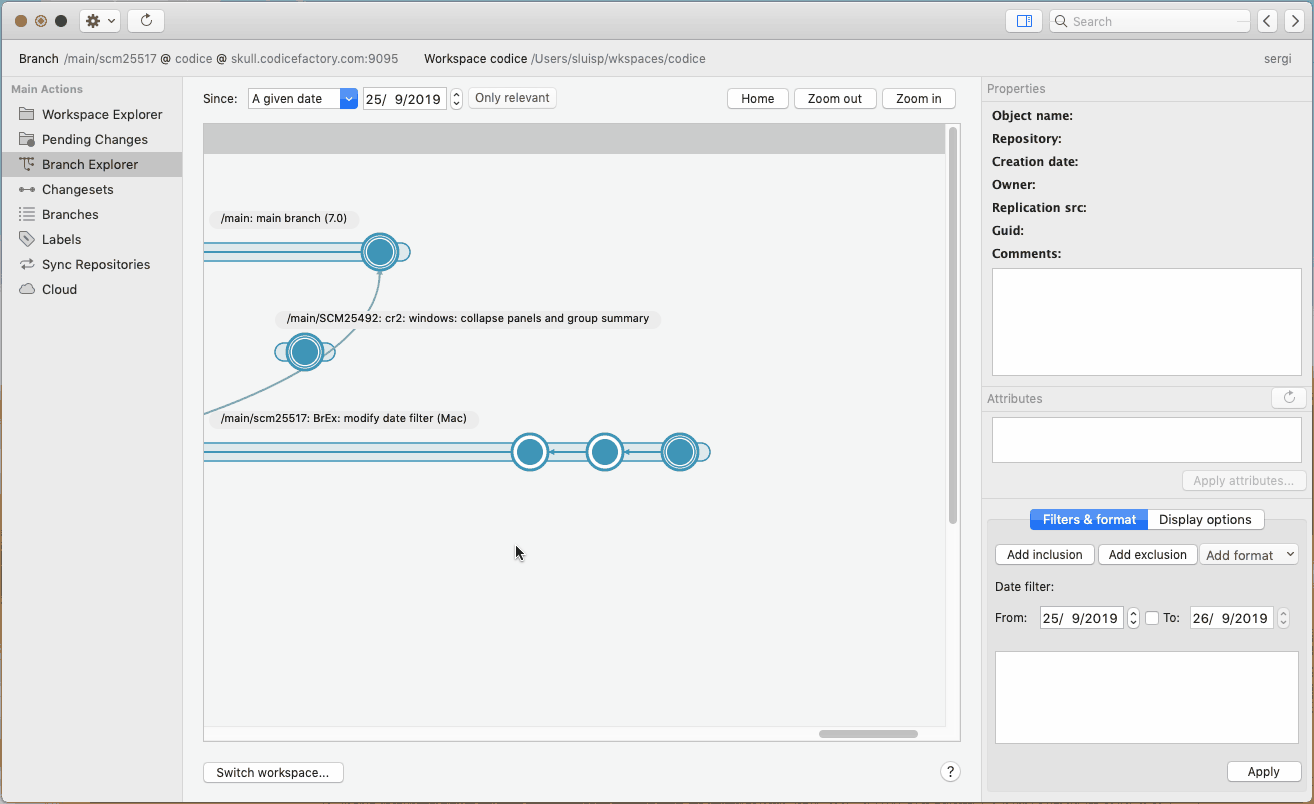Image resolution: width=1314 pixels, height=804 pixels.
Task: Open the Labels view
Action: [61, 239]
